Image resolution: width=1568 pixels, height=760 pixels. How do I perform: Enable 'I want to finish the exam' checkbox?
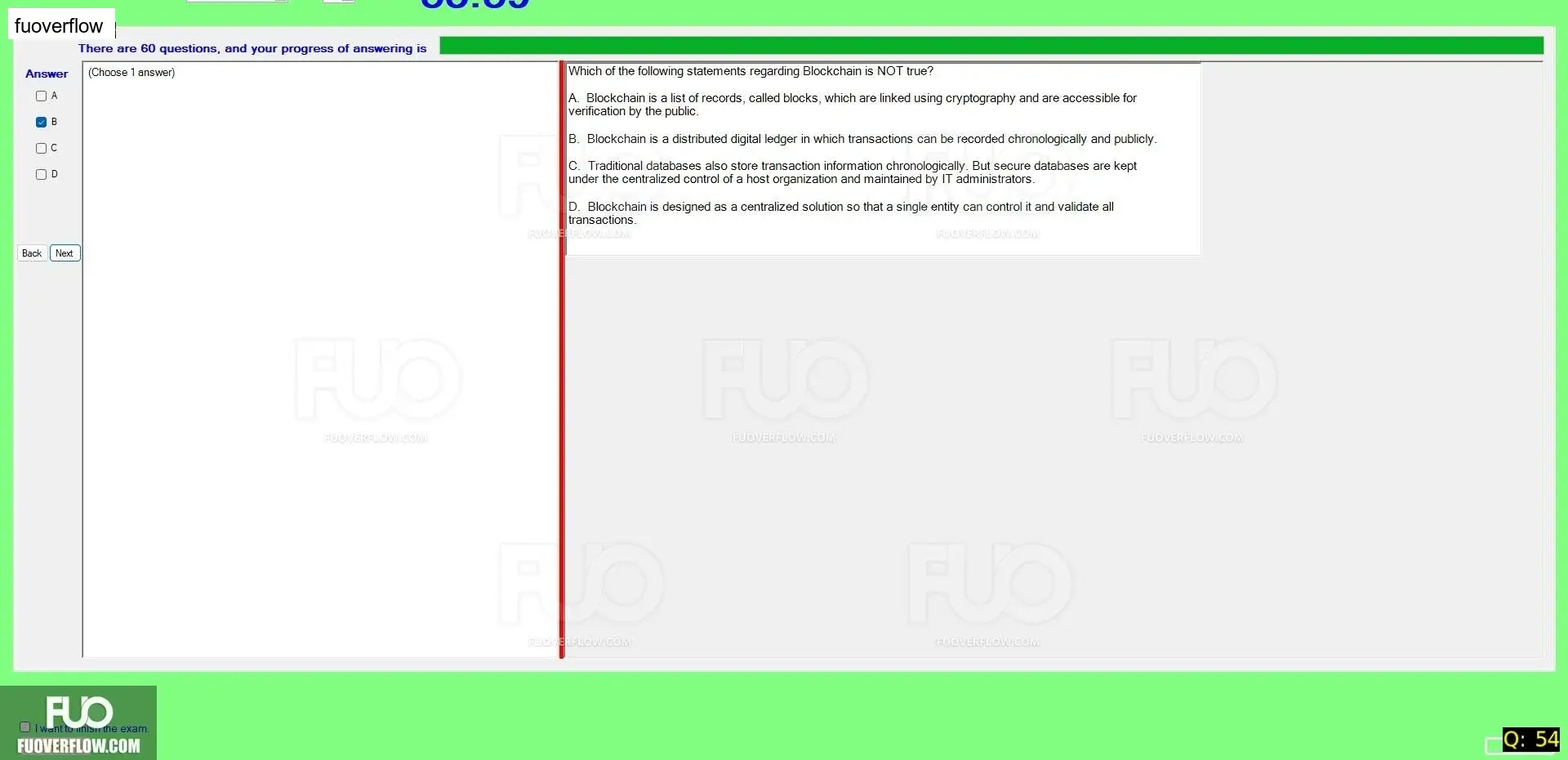tap(24, 726)
